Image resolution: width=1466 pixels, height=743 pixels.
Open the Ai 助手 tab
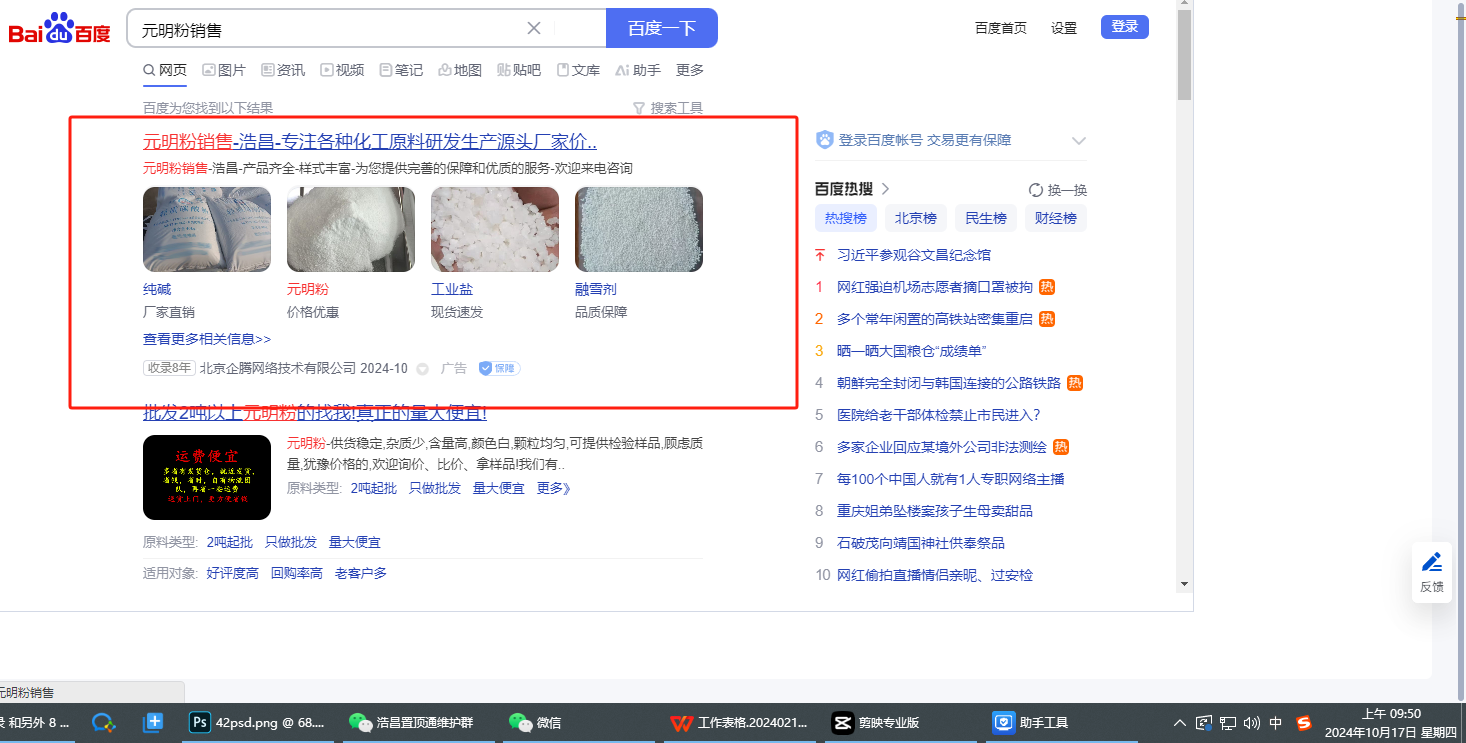pyautogui.click(x=638, y=70)
